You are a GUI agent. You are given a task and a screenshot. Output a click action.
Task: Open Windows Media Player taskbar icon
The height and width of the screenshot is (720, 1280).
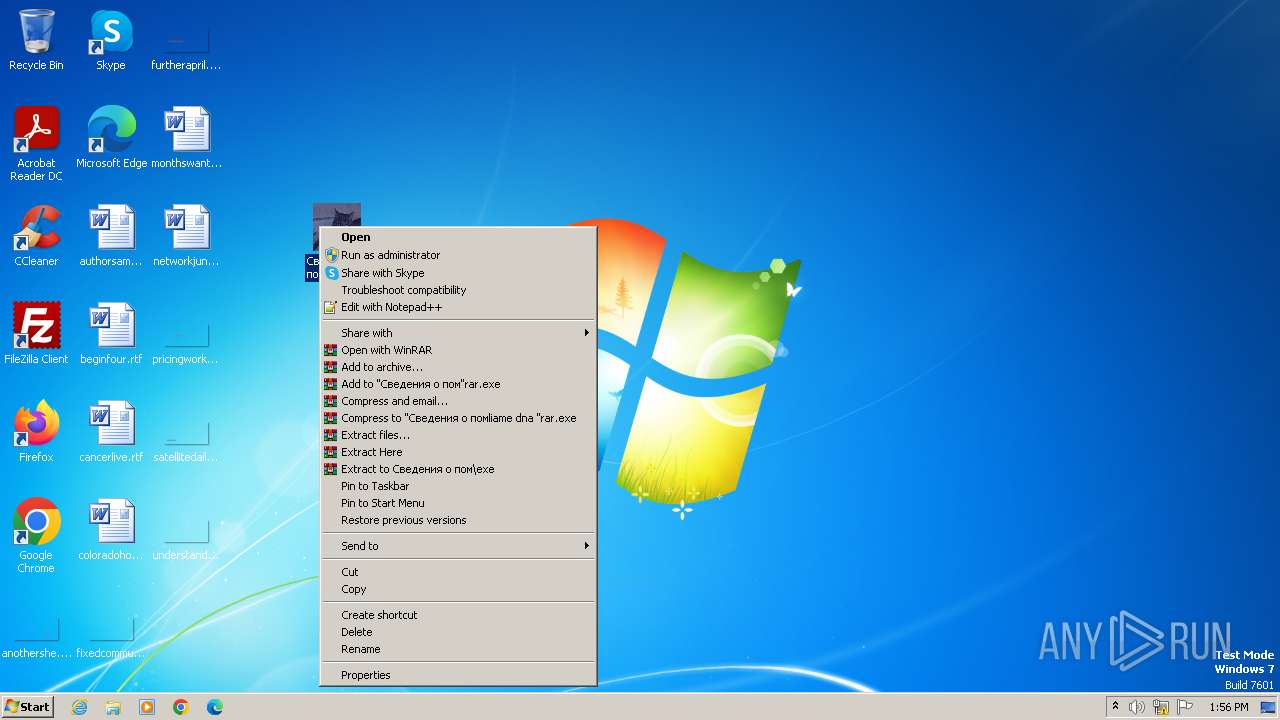[x=147, y=707]
